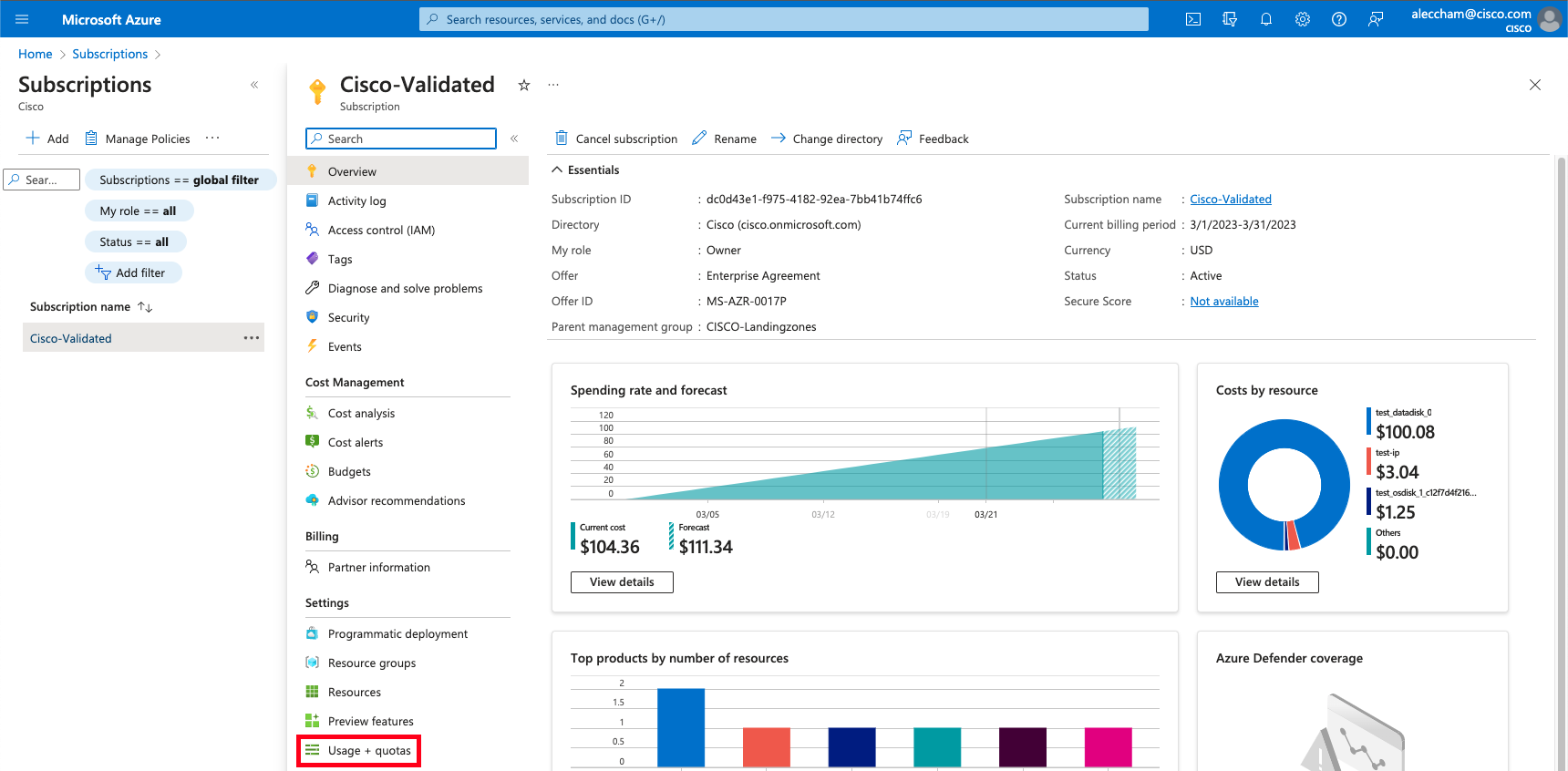Viewport: 1568px width, 771px height.
Task: Sort by Subscription name column
Action: pos(91,307)
